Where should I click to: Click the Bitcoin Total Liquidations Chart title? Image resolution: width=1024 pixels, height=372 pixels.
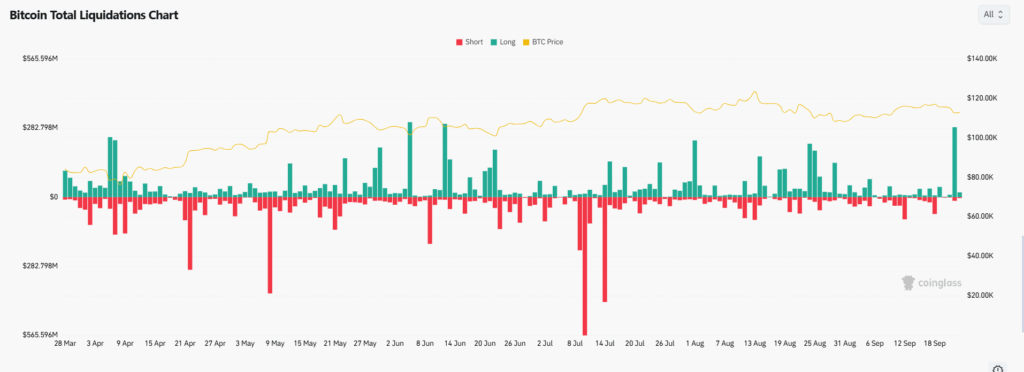(93, 15)
